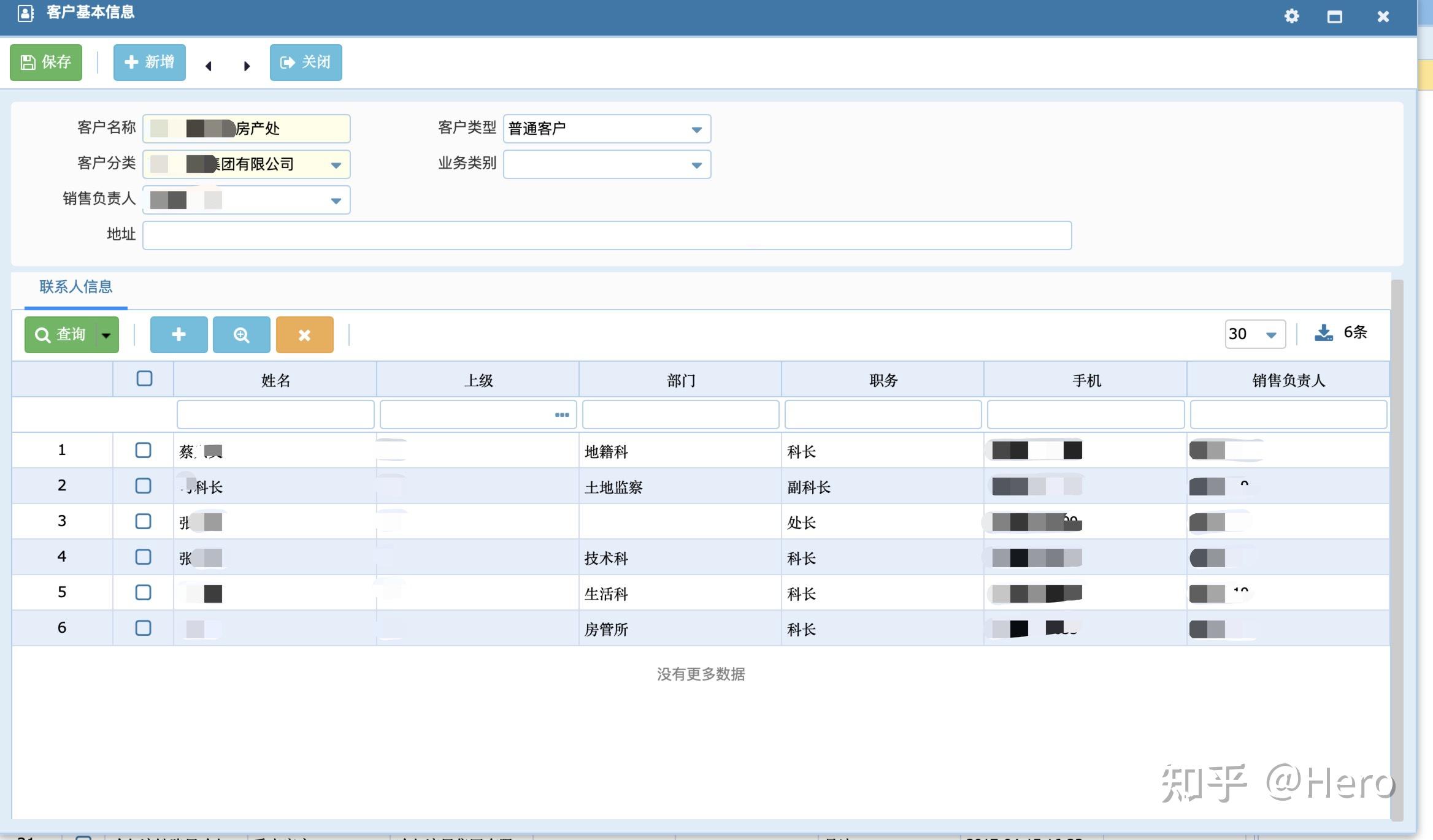Viewport: 1433px width, 840px height.
Task: Sort by the 部门 column header
Action: [681, 380]
